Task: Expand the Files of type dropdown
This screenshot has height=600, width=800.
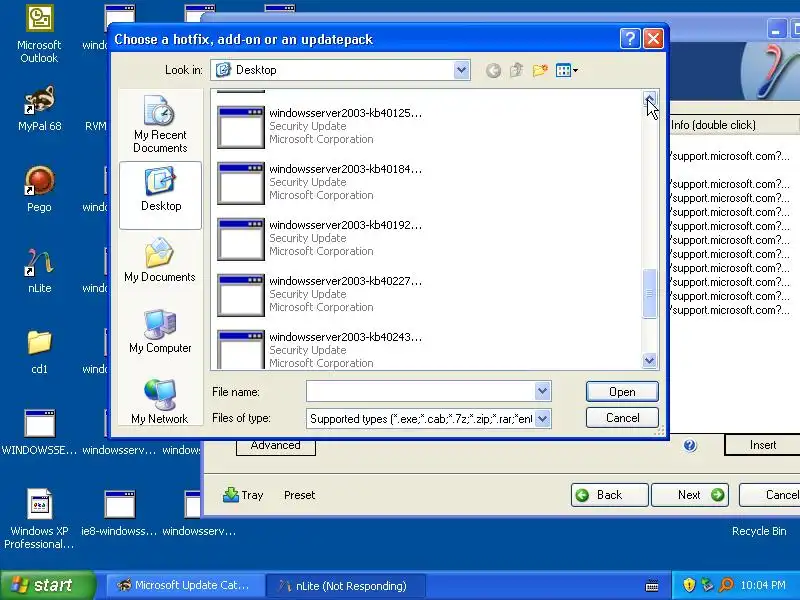Action: pos(542,419)
